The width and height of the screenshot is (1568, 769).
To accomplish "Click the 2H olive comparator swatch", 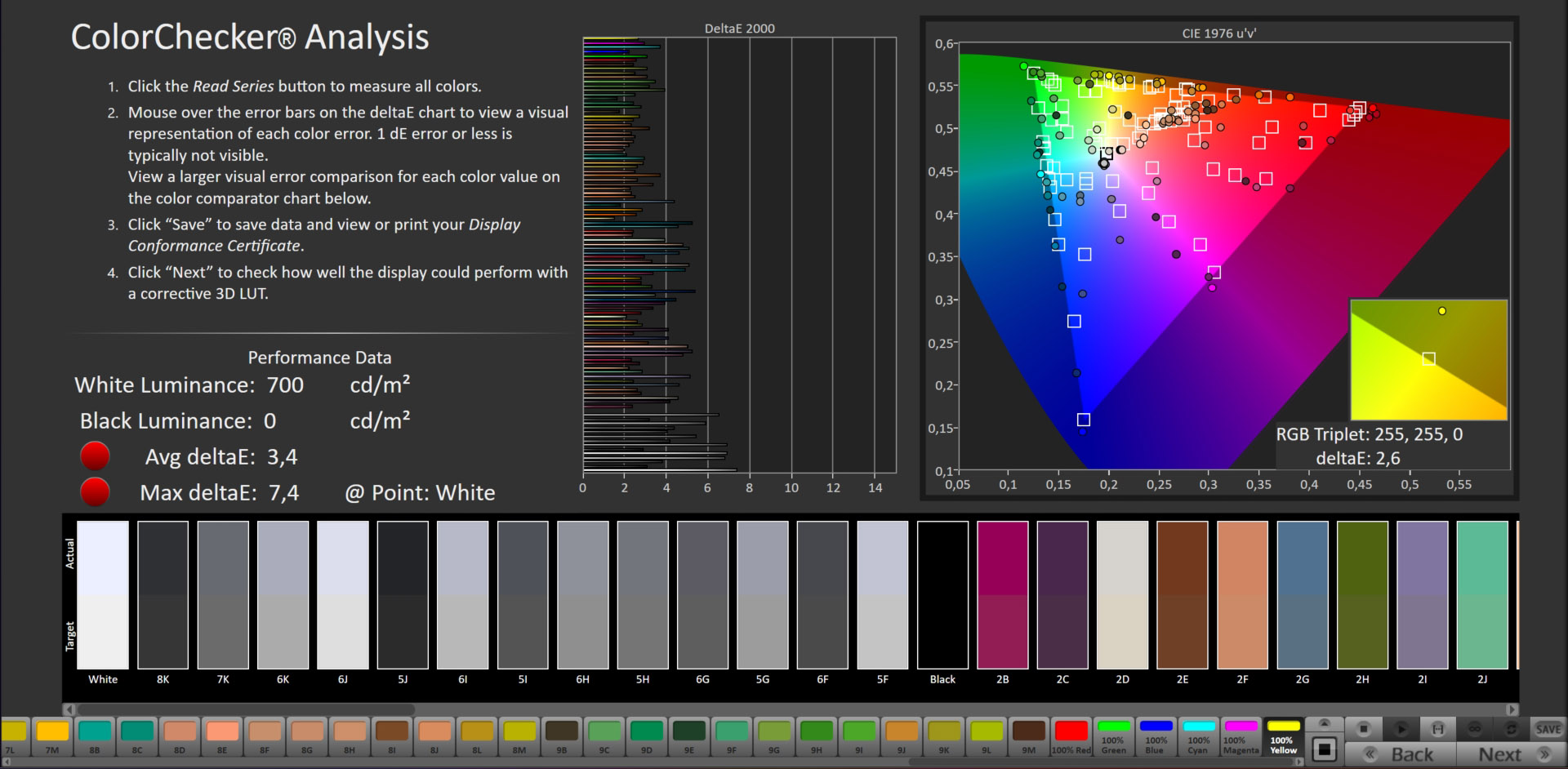I will click(x=1362, y=595).
